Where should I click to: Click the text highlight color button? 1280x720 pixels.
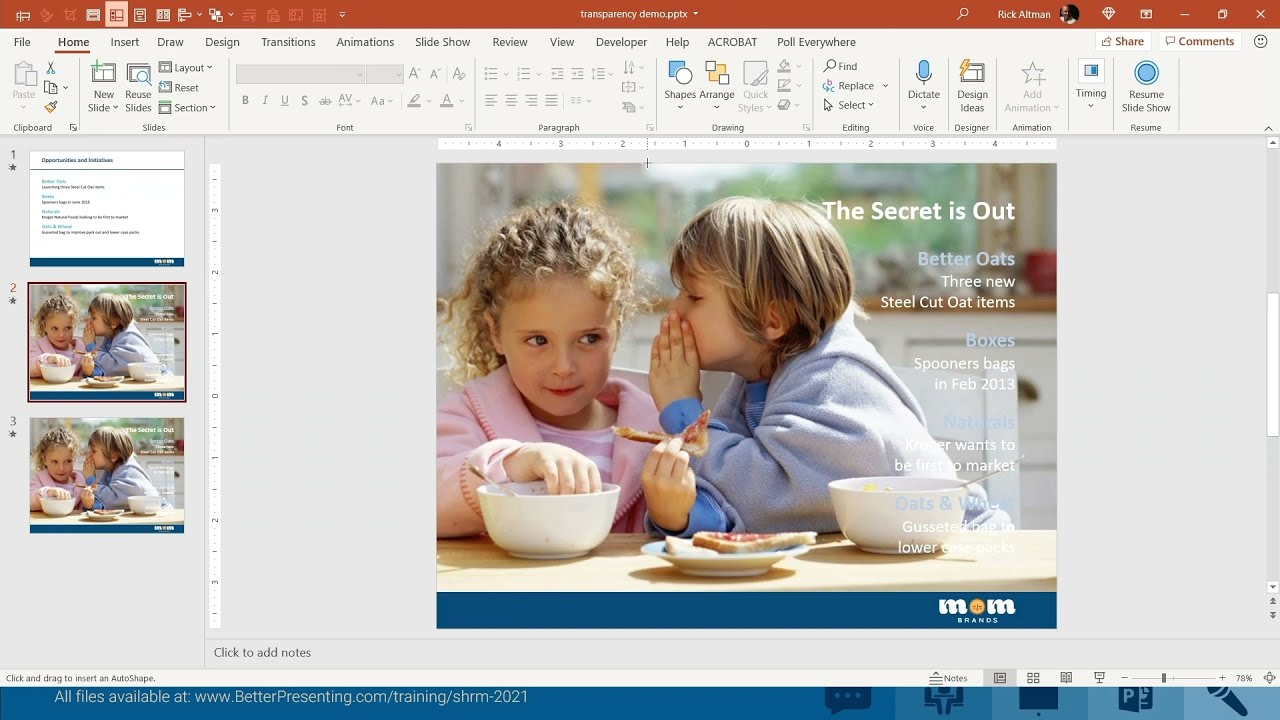pyautogui.click(x=414, y=101)
